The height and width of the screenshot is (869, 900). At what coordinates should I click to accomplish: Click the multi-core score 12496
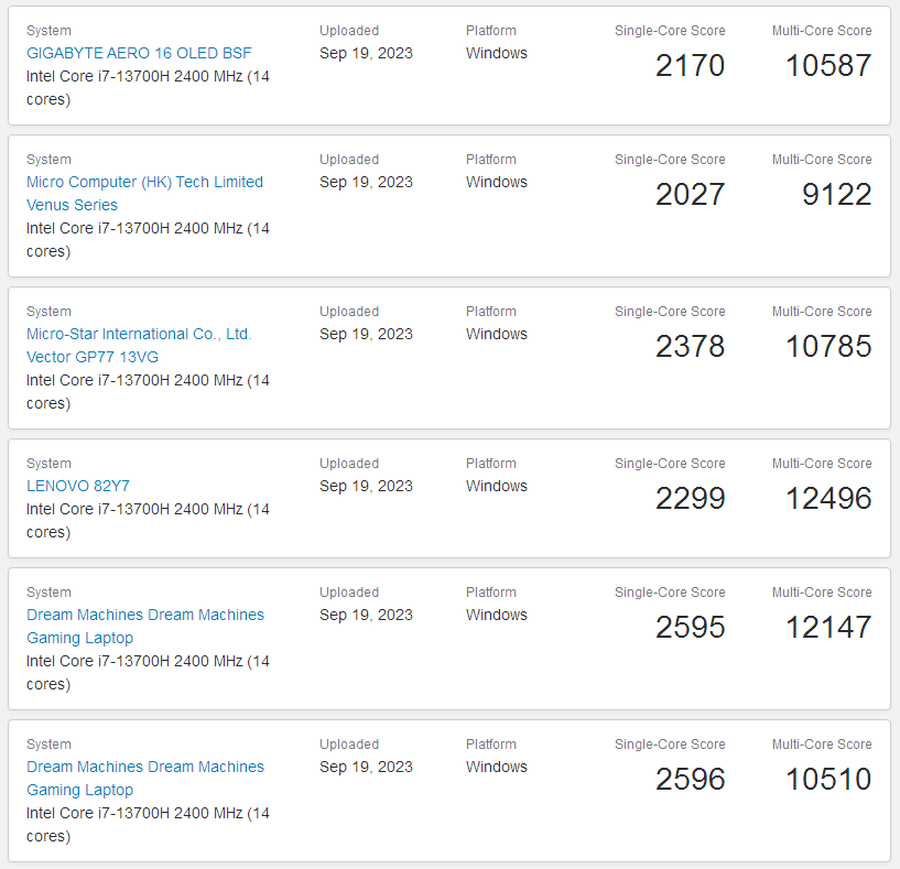click(x=828, y=499)
